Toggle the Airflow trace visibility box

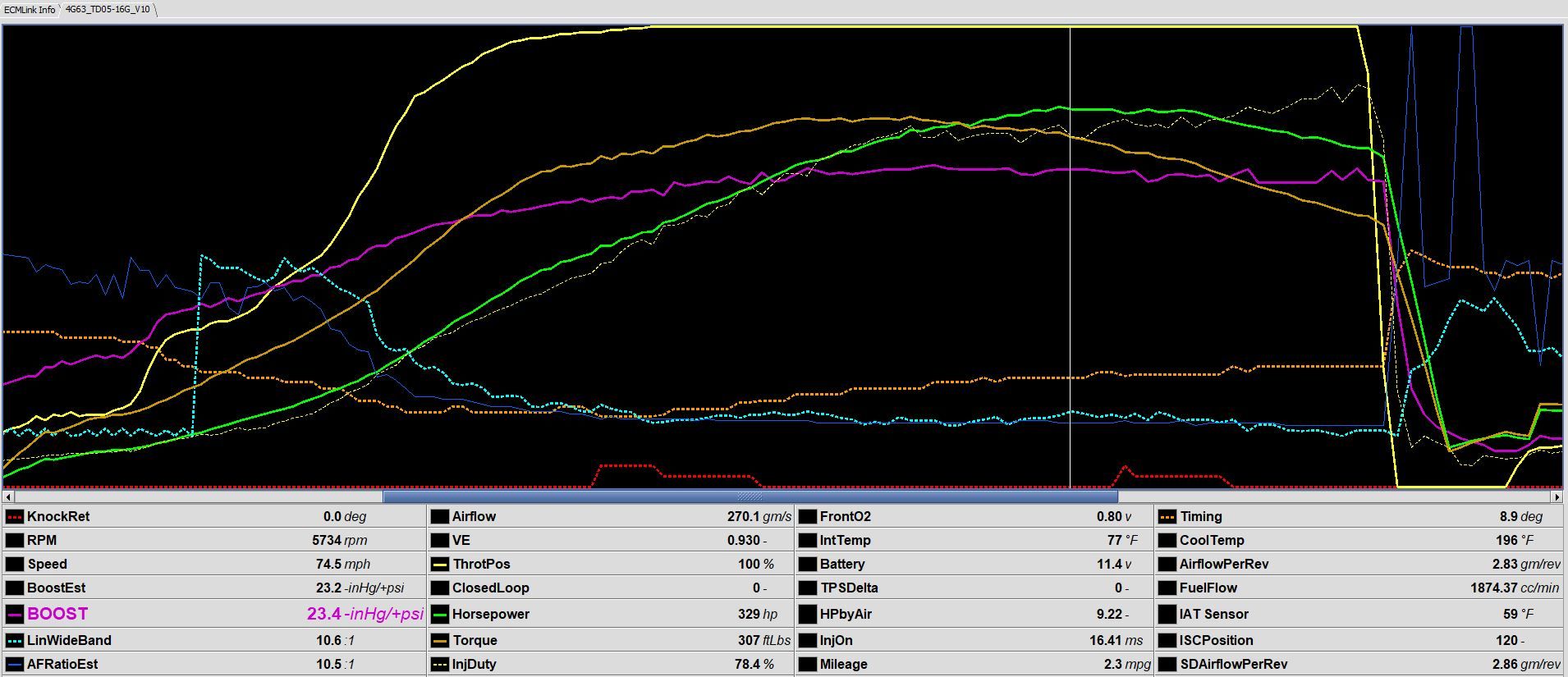point(439,517)
